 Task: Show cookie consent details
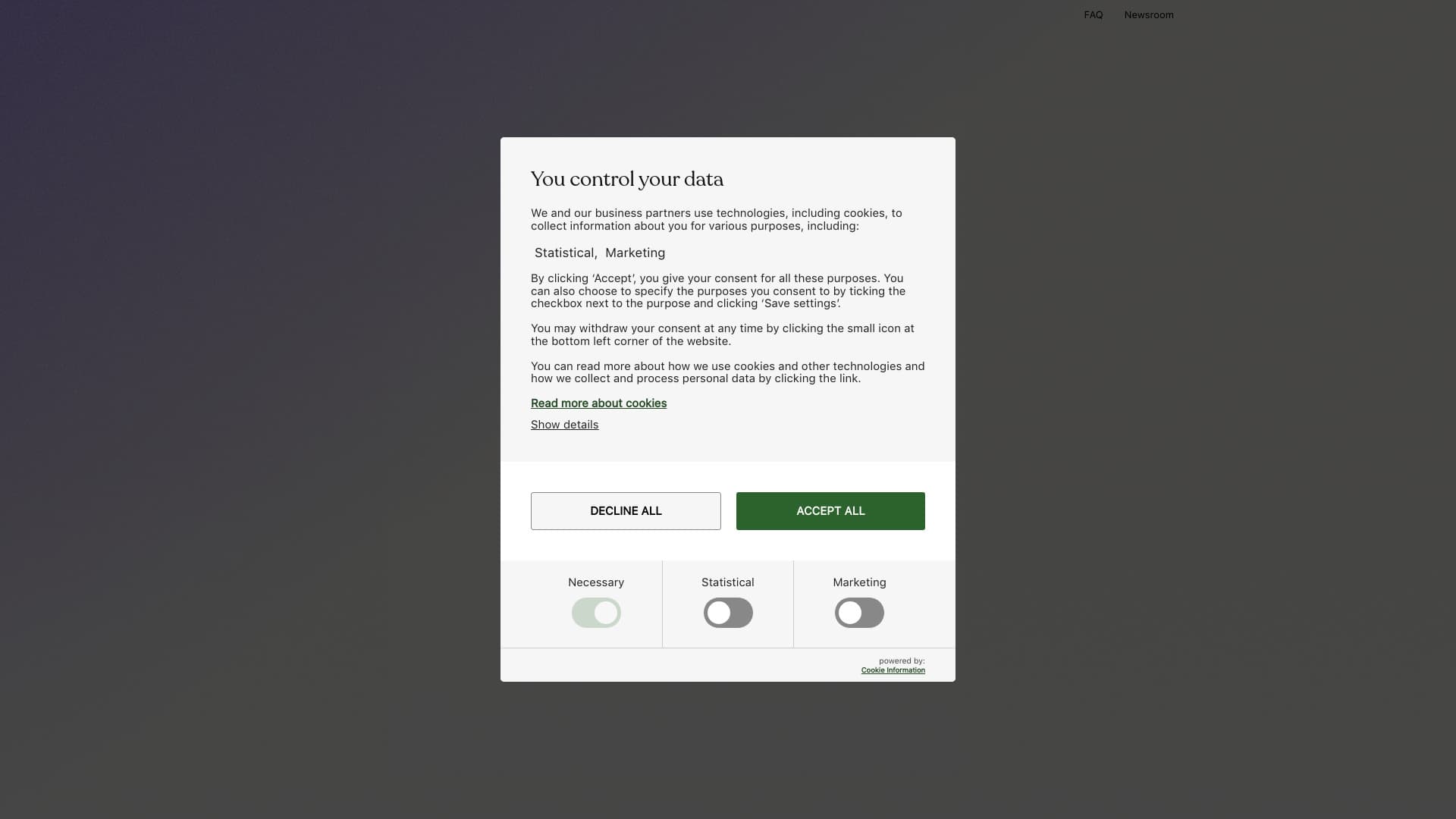point(564,424)
